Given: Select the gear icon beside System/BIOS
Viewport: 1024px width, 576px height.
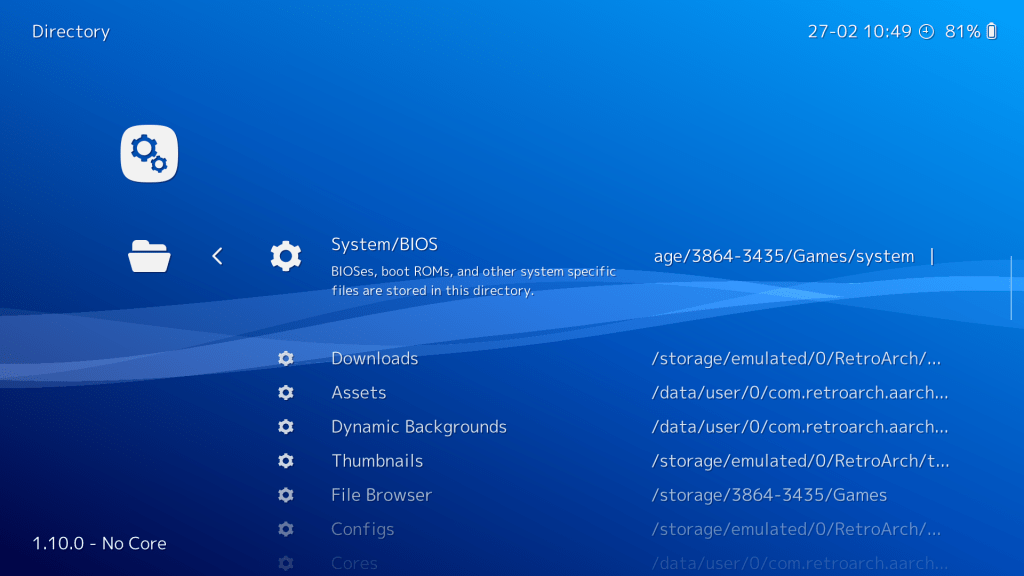Looking at the screenshot, I should pyautogui.click(x=285, y=255).
